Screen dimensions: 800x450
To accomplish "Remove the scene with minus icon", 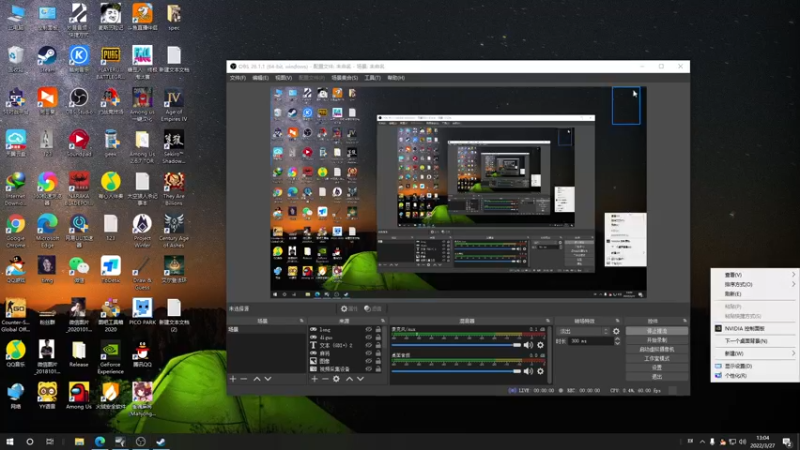I will 243,379.
